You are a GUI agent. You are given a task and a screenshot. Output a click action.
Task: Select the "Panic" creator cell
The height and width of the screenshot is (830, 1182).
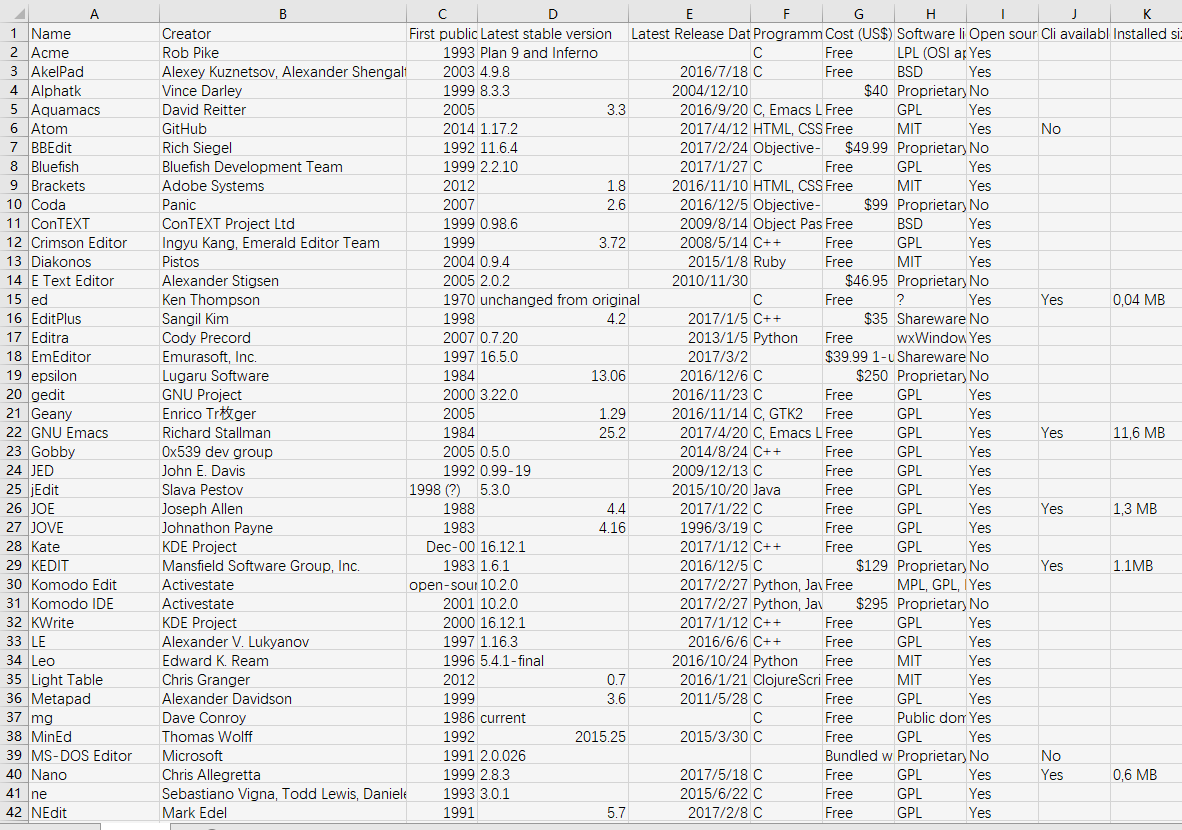(283, 204)
